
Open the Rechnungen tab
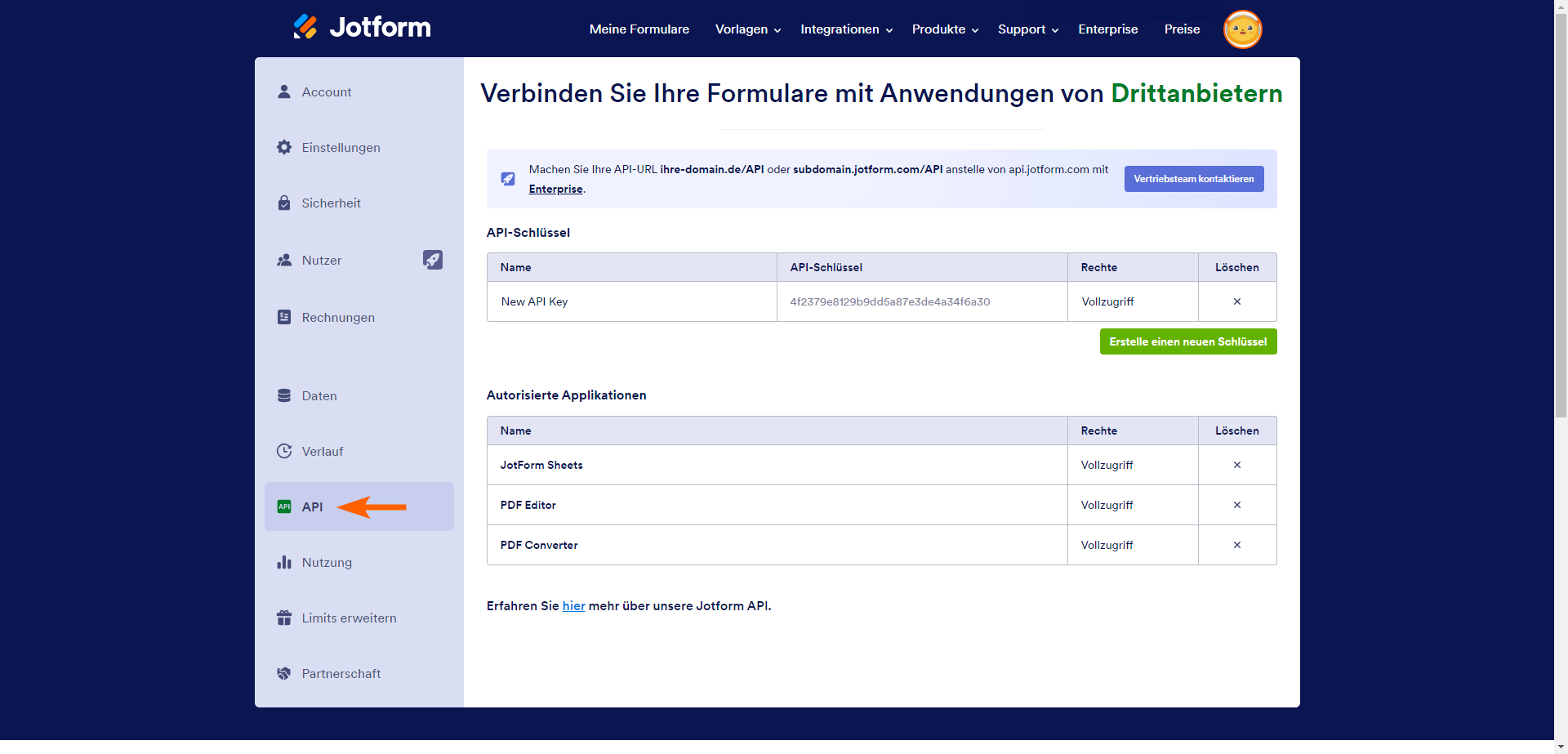[x=359, y=317]
